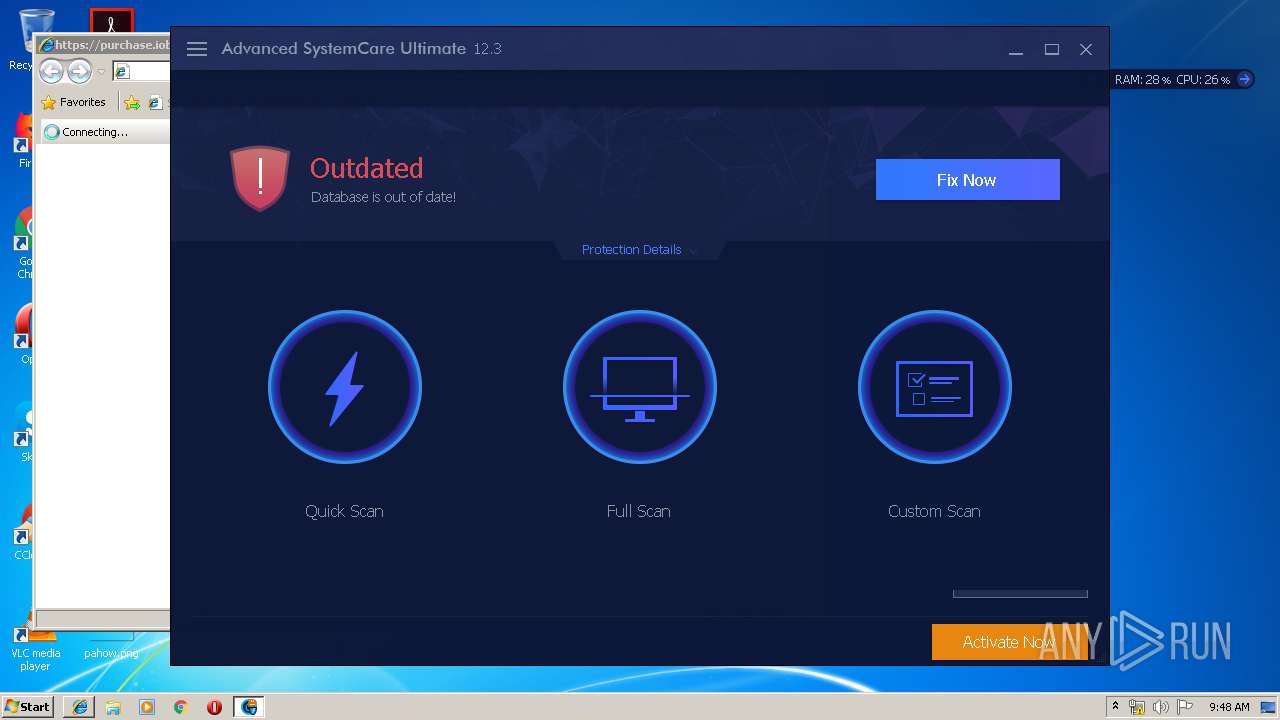Maximize the Advanced SystemCare window
1280x720 pixels.
click(x=1052, y=49)
